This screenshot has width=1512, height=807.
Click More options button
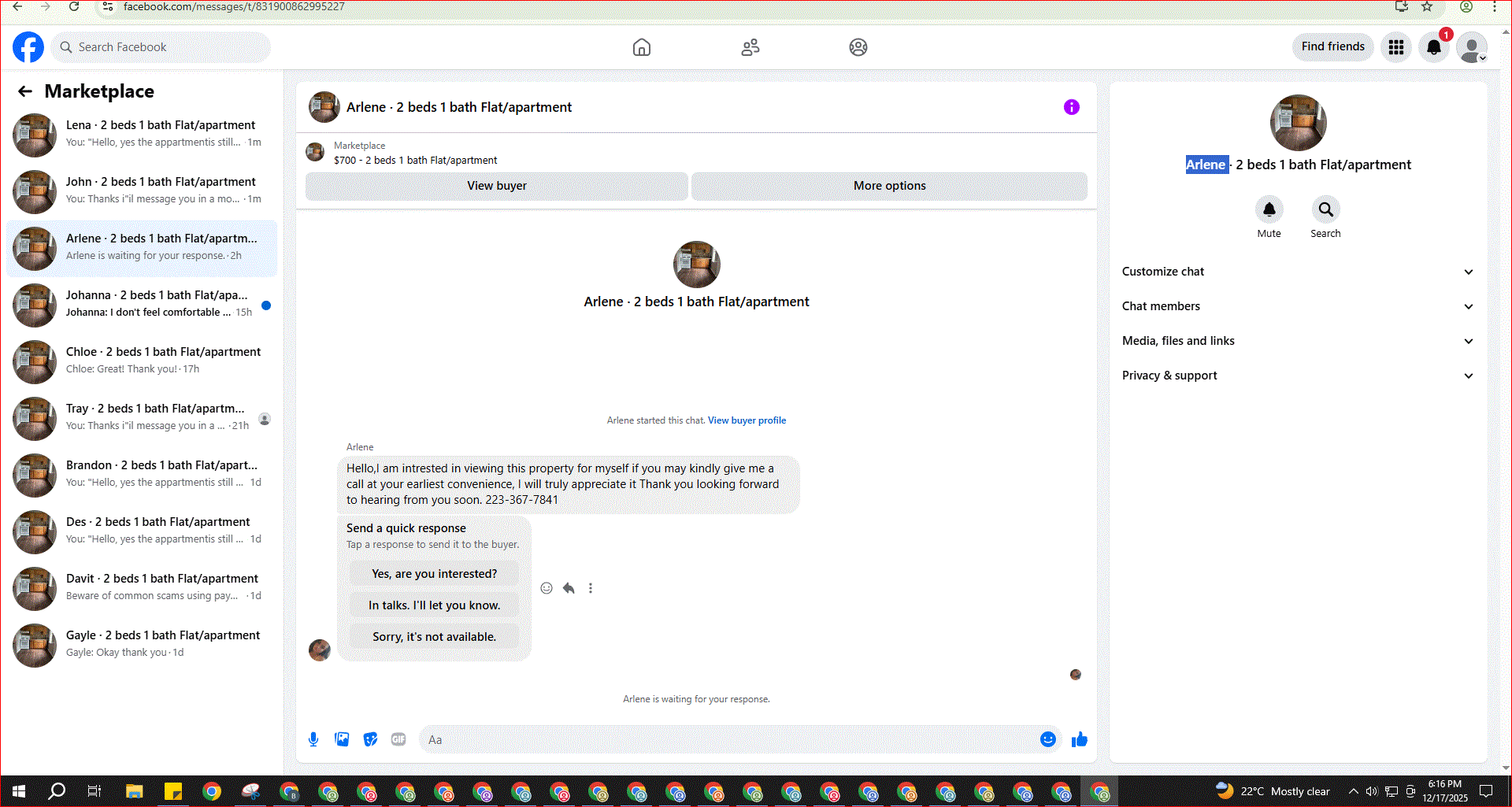tap(890, 186)
